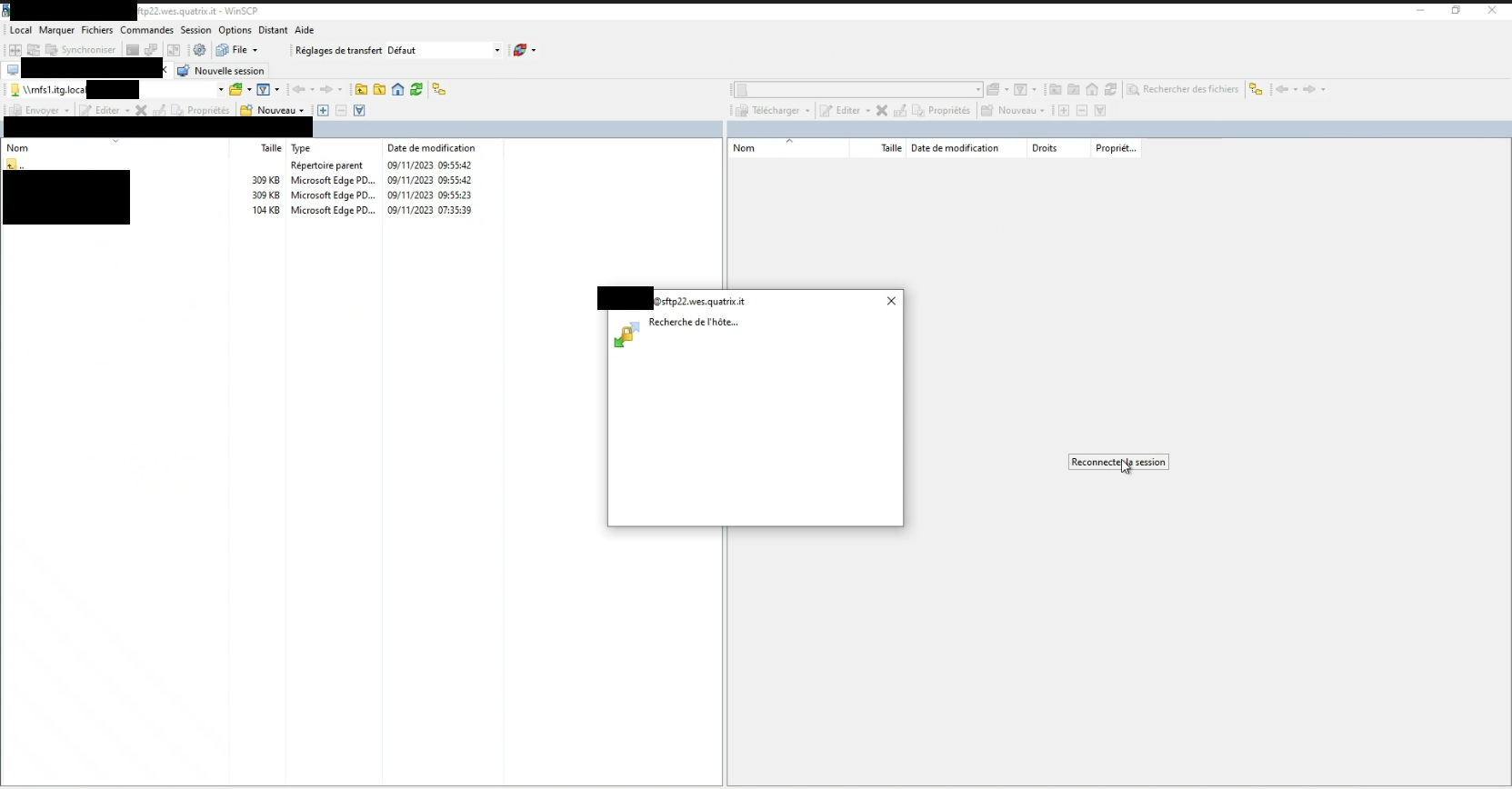Open the local path drive dropdown
This screenshot has width=1512, height=789.
point(220,89)
